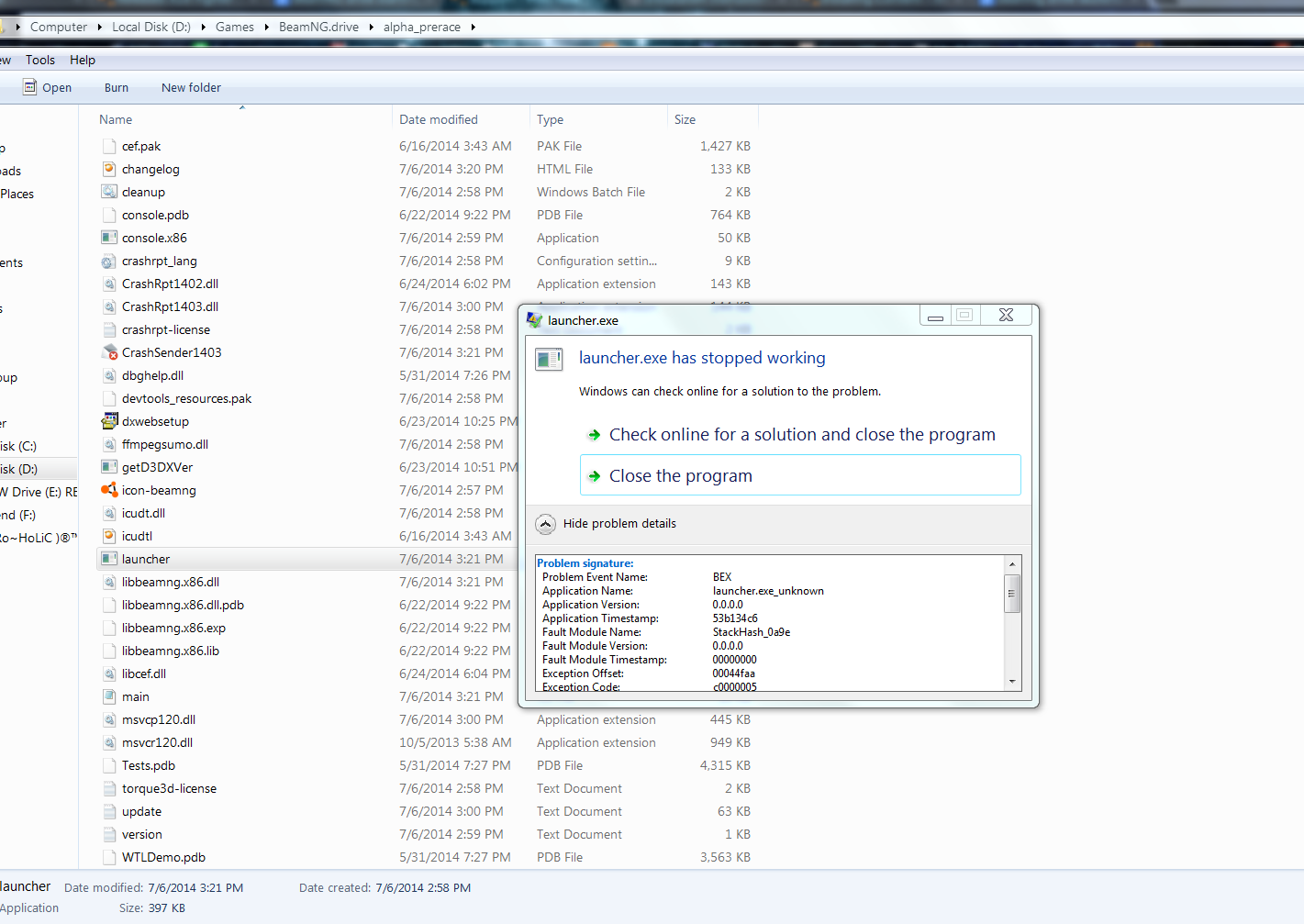Click the dxwebsetup installer icon

(x=109, y=421)
